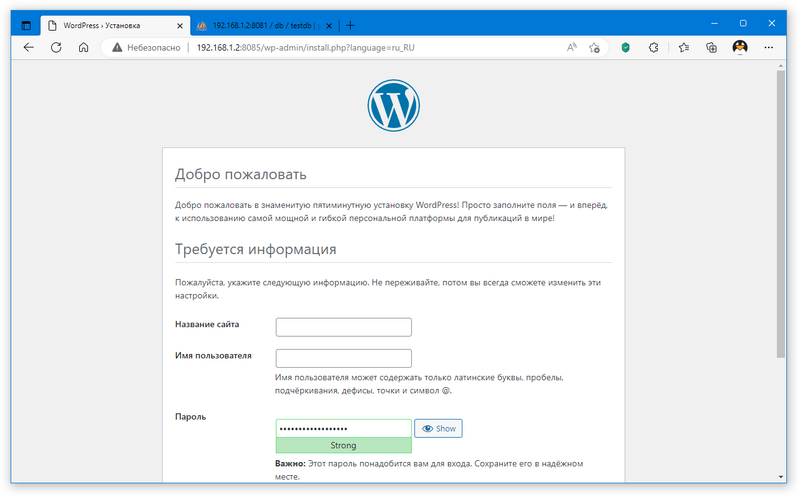Reload the page with the refresh icon
Screen dimensions: 800x496
point(56,47)
